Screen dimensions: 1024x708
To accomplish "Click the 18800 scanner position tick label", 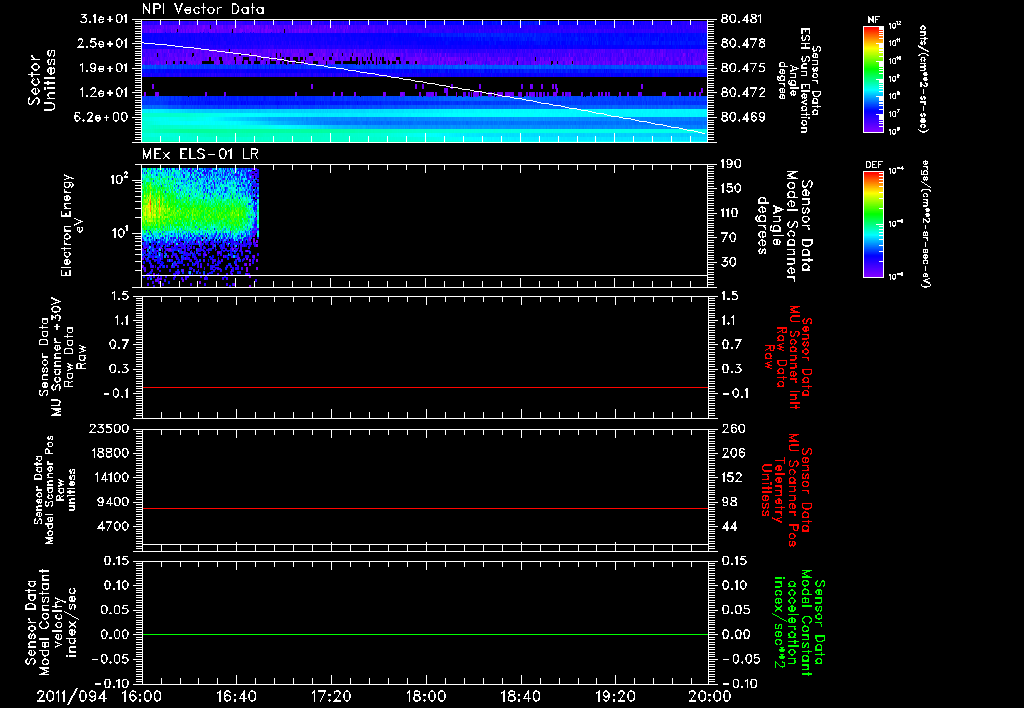I will coord(110,453).
